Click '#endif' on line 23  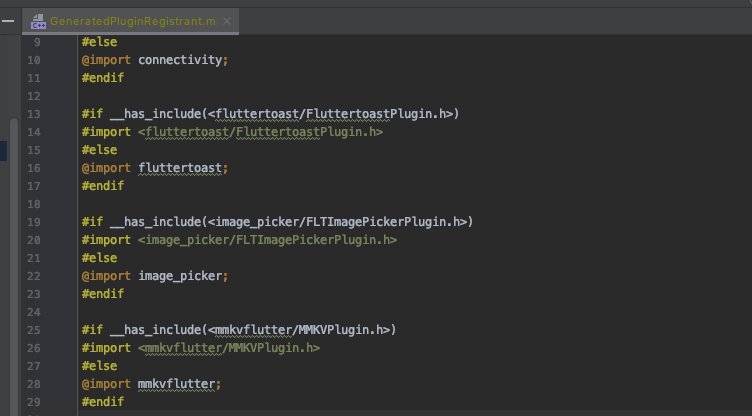pos(103,294)
